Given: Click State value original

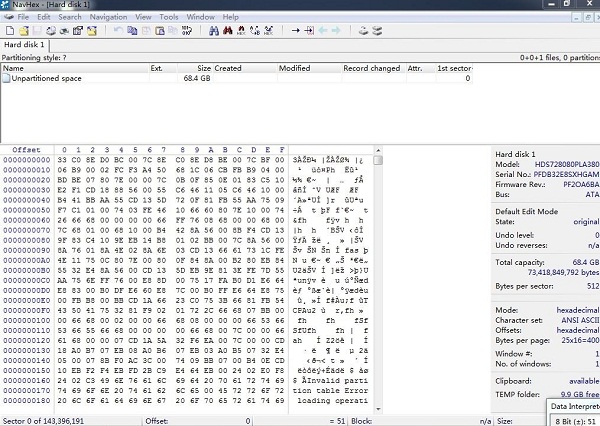Looking at the screenshot, I should 586,222.
